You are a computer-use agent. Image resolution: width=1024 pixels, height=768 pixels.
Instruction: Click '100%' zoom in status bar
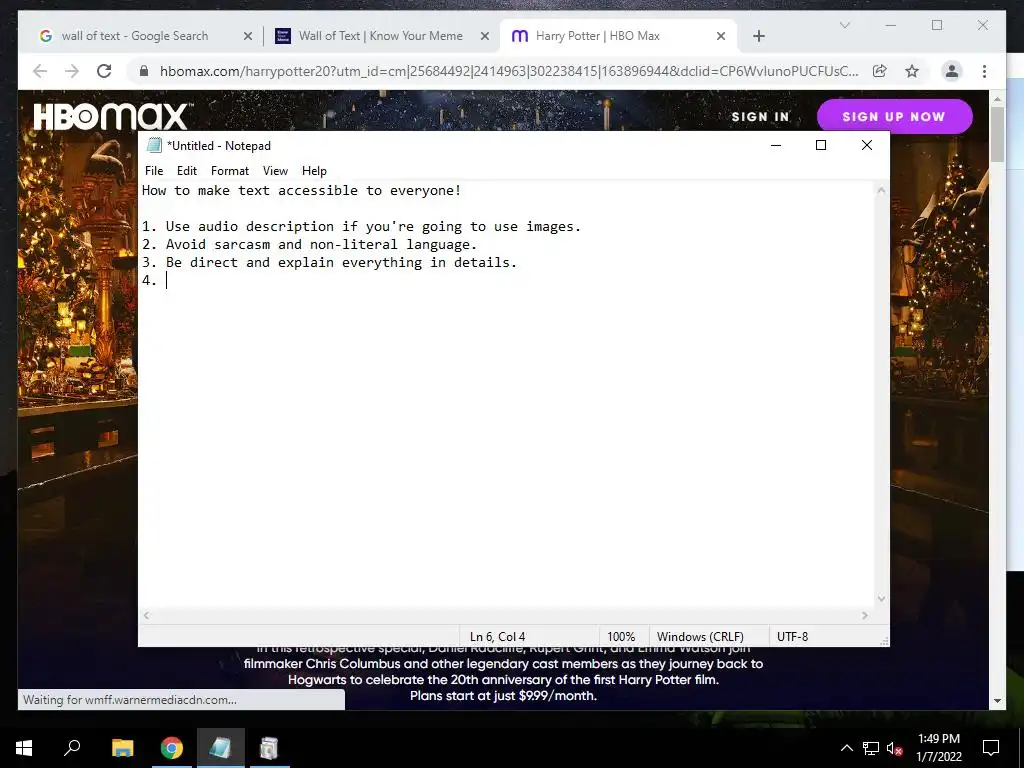tap(621, 637)
